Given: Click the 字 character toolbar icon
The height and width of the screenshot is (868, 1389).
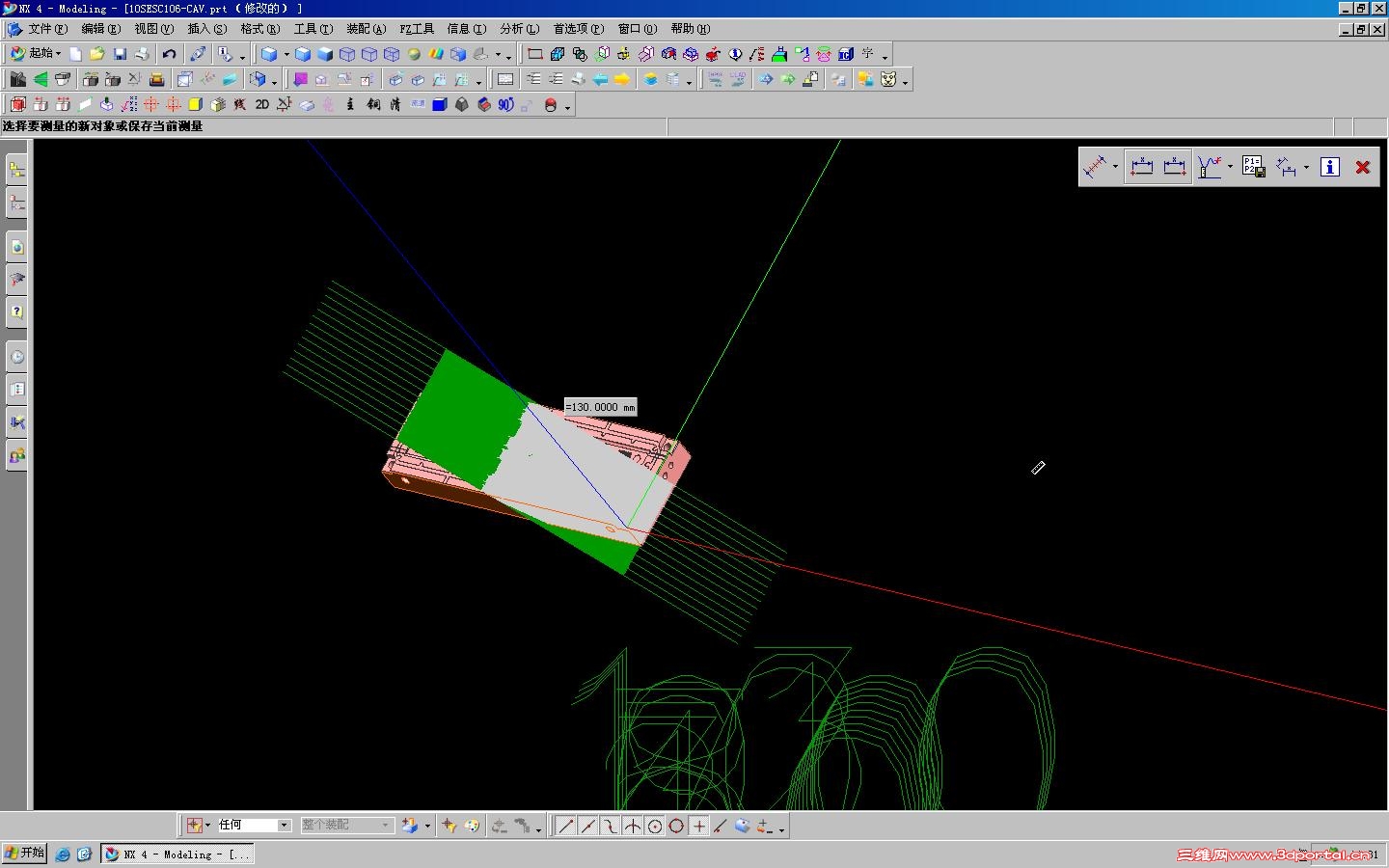Looking at the screenshot, I should 868,54.
